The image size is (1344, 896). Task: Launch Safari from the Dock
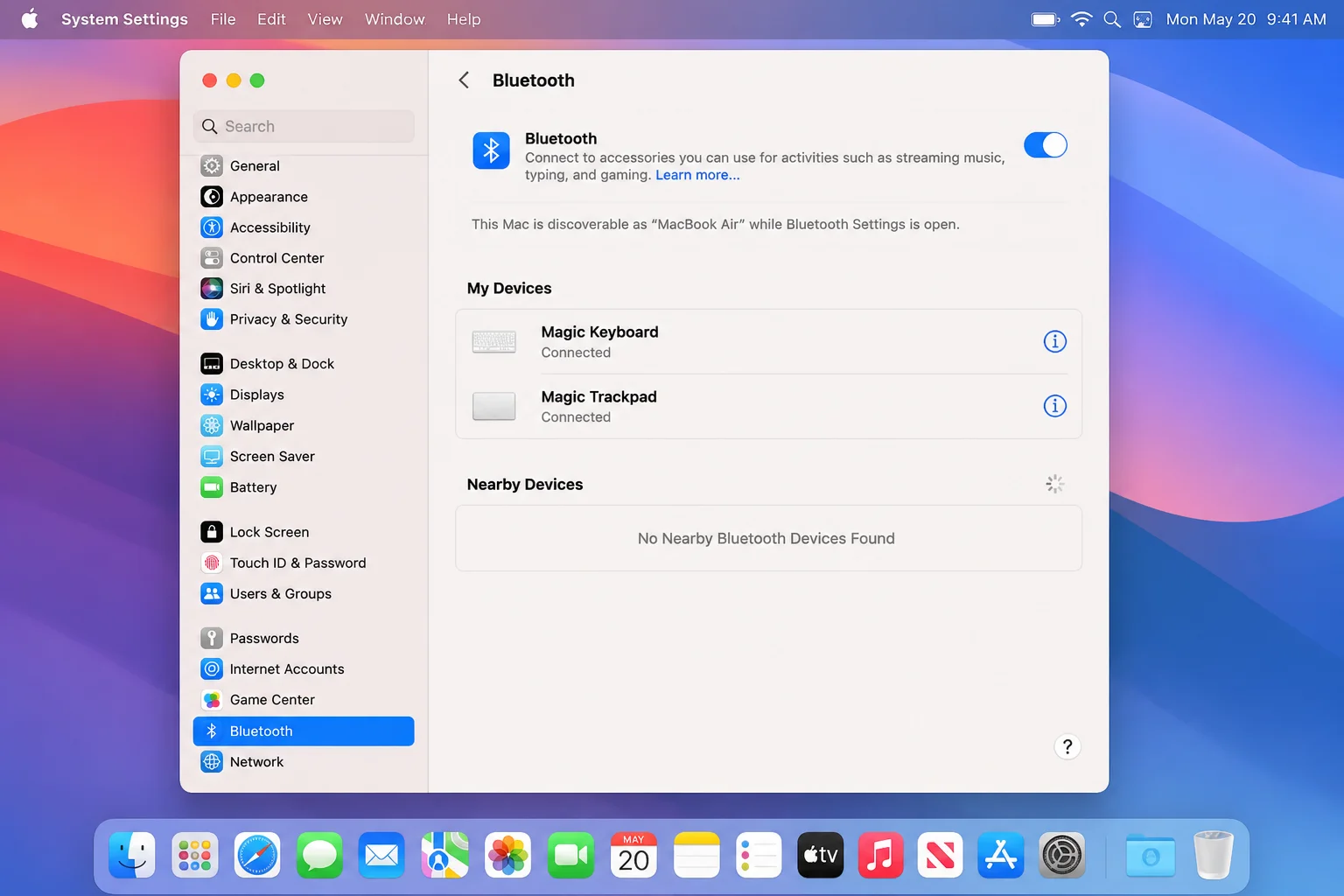point(257,855)
